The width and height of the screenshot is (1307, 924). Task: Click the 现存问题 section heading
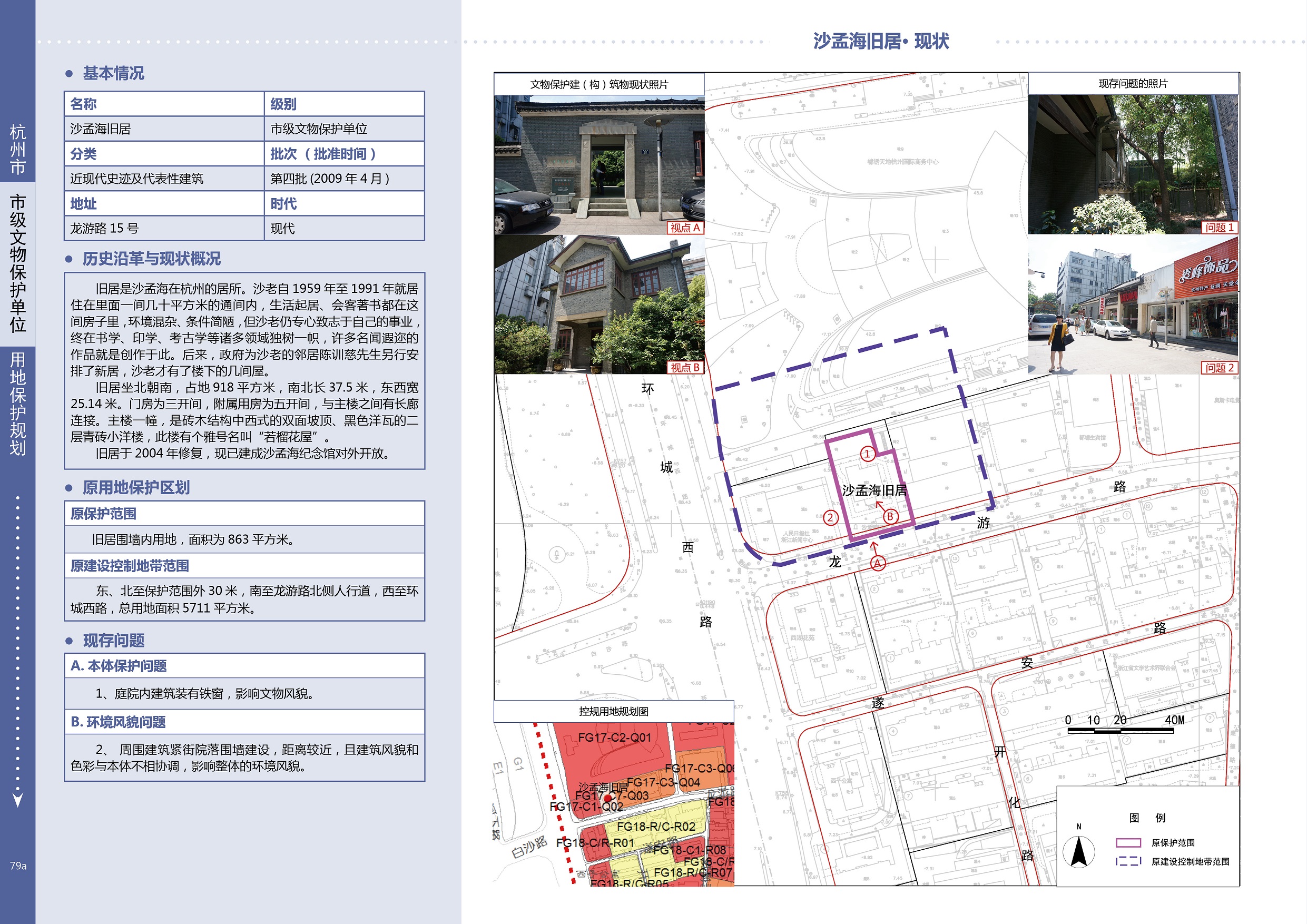pos(114,641)
